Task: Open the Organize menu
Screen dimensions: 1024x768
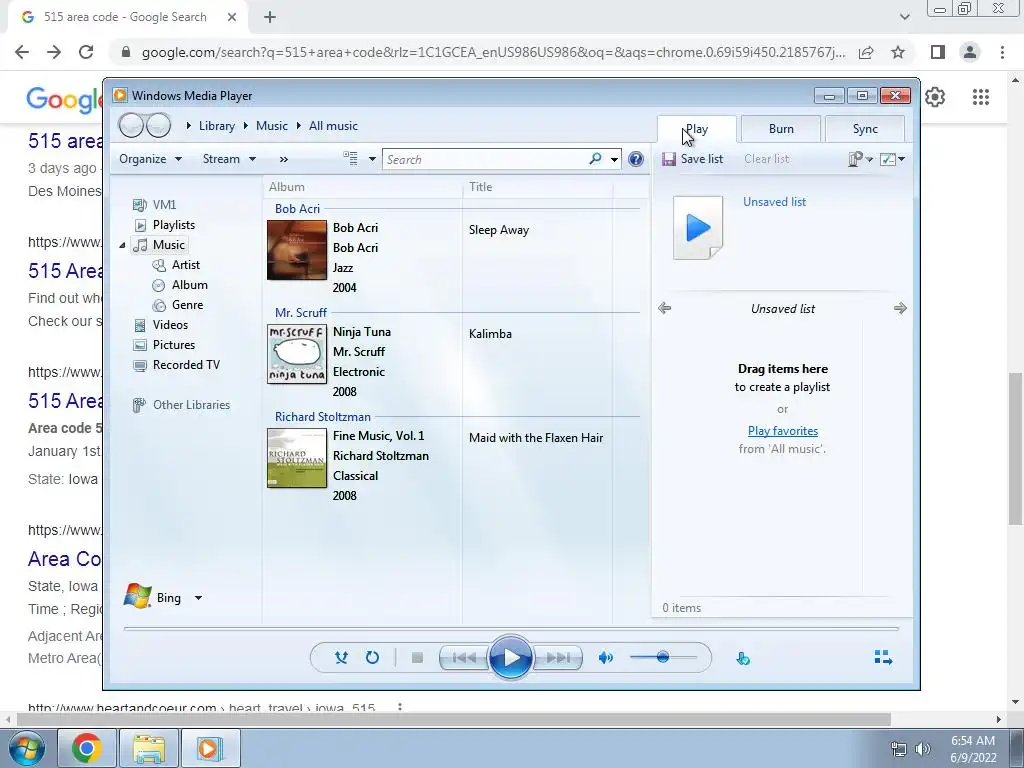Action: click(x=150, y=159)
